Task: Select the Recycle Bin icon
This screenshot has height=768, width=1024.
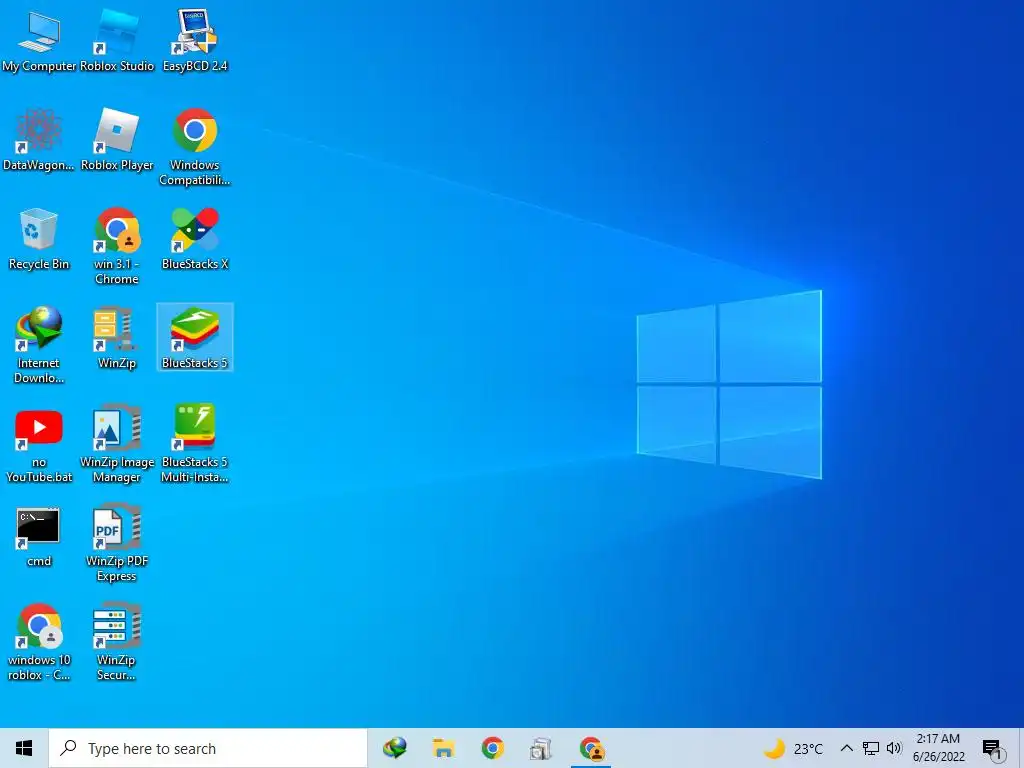Action: pos(39,239)
